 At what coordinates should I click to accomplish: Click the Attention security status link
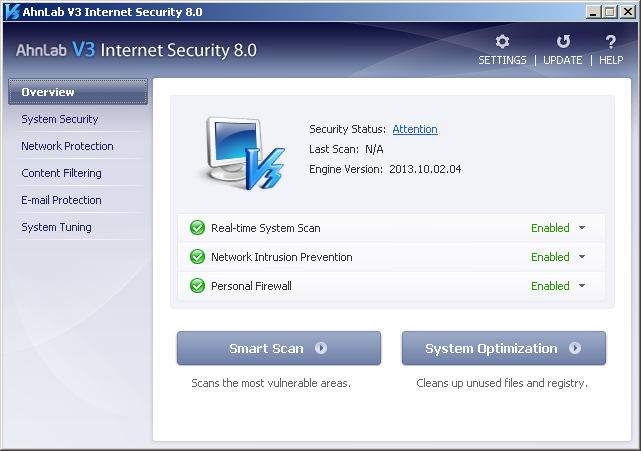click(x=415, y=129)
